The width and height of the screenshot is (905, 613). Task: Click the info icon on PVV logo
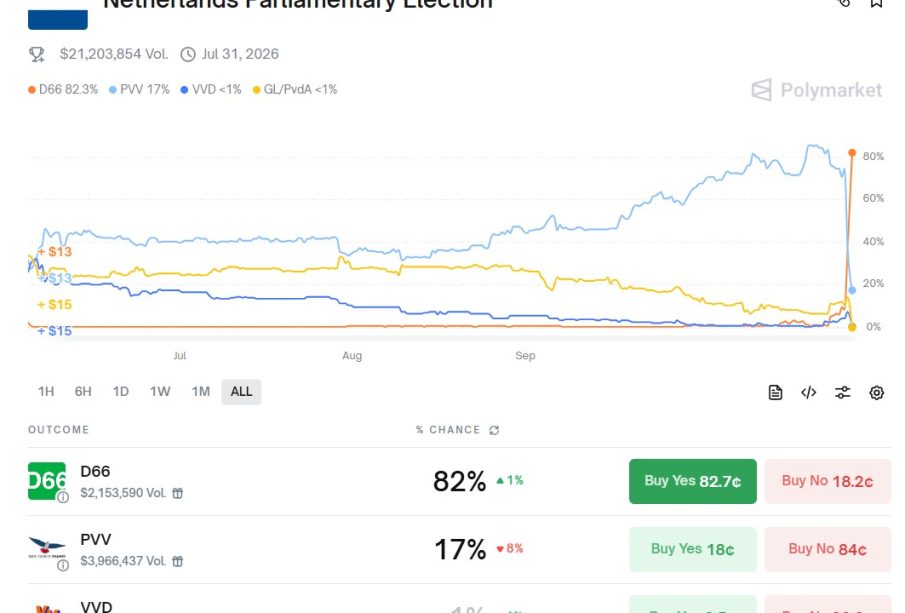(x=63, y=565)
